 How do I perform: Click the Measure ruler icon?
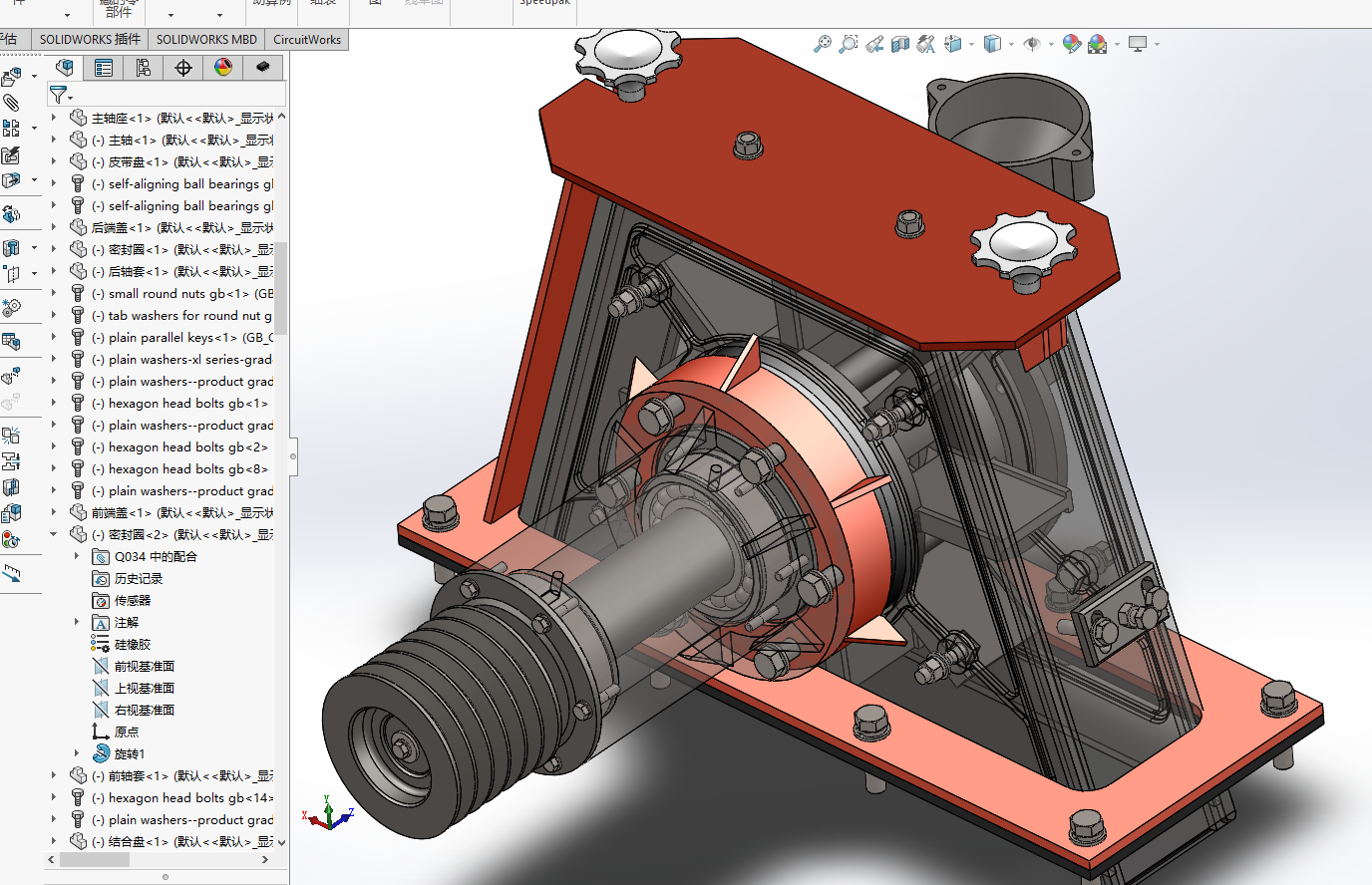(11, 573)
